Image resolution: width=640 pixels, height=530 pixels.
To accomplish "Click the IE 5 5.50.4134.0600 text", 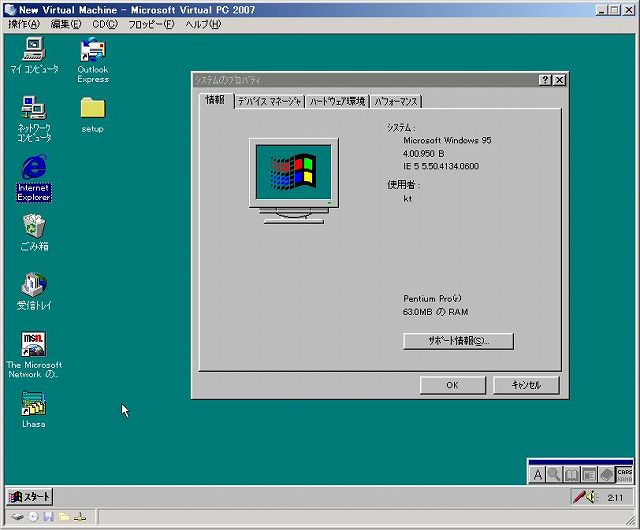I will click(441, 166).
